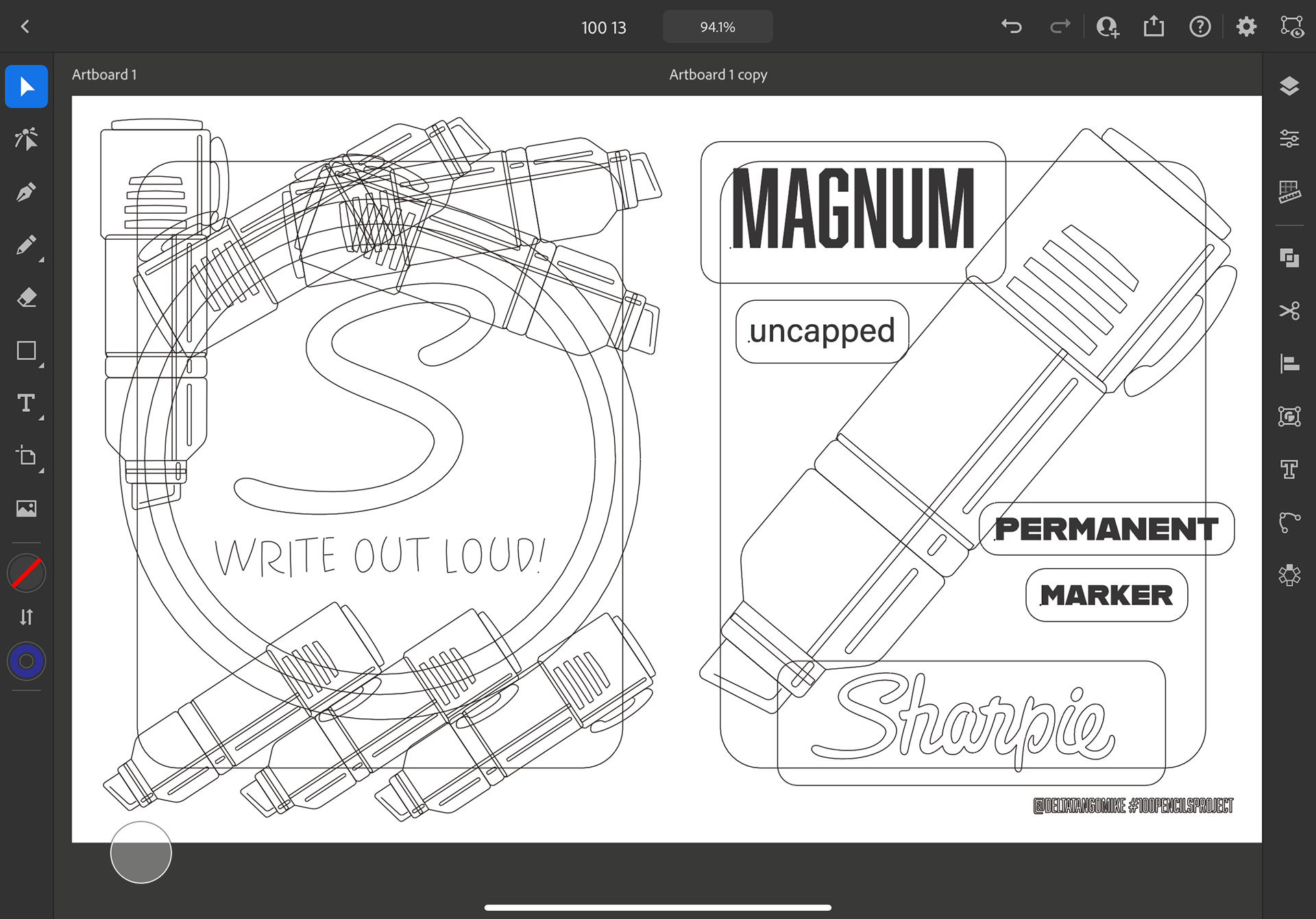Open the Help question mark
Screen dimensions: 1316x919
[x=1200, y=27]
